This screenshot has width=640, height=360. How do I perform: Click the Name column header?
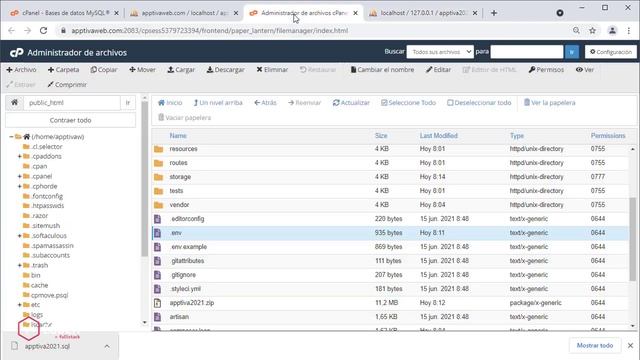[x=178, y=136]
